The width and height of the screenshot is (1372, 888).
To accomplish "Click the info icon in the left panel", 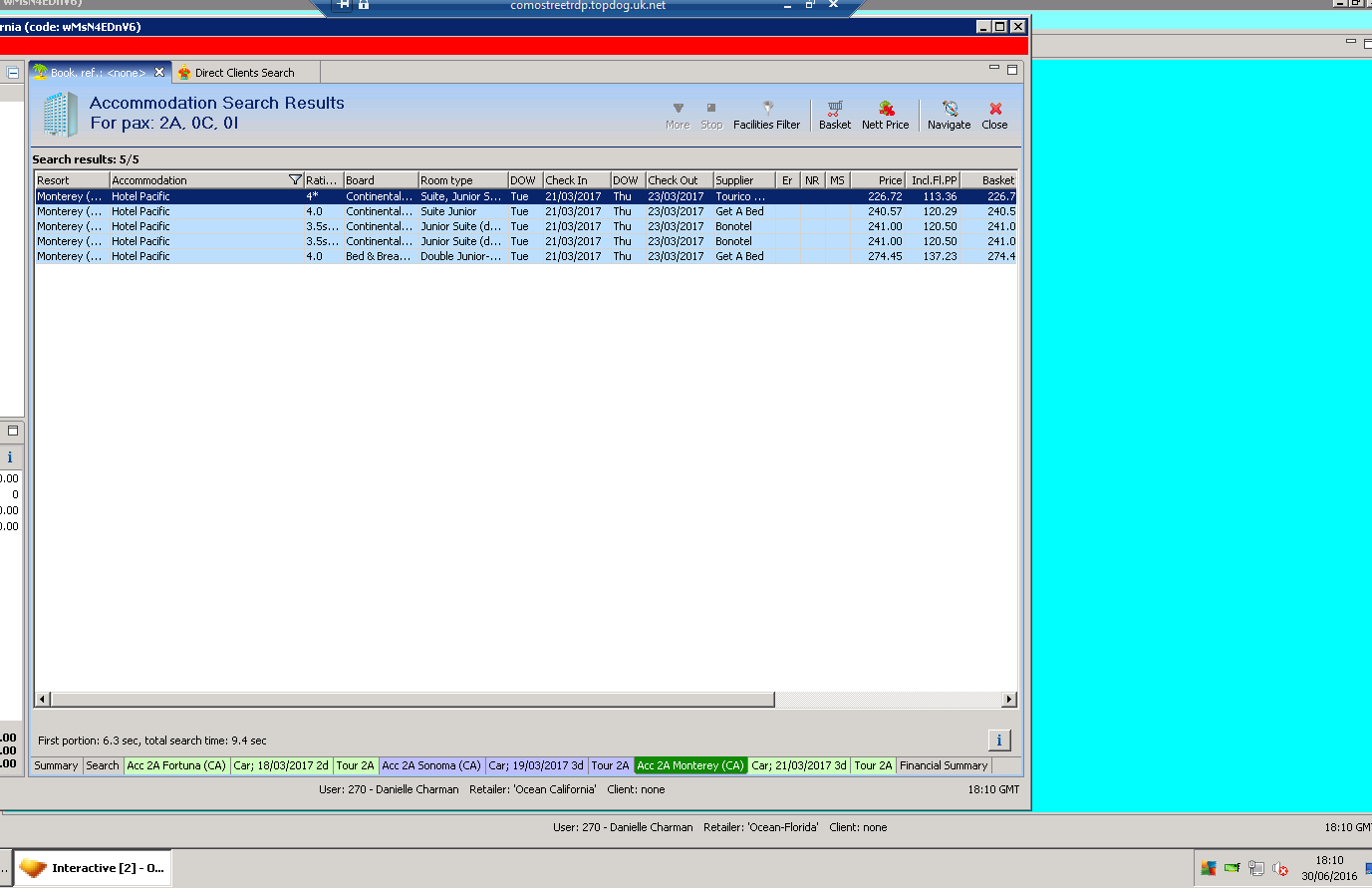I will point(10,457).
